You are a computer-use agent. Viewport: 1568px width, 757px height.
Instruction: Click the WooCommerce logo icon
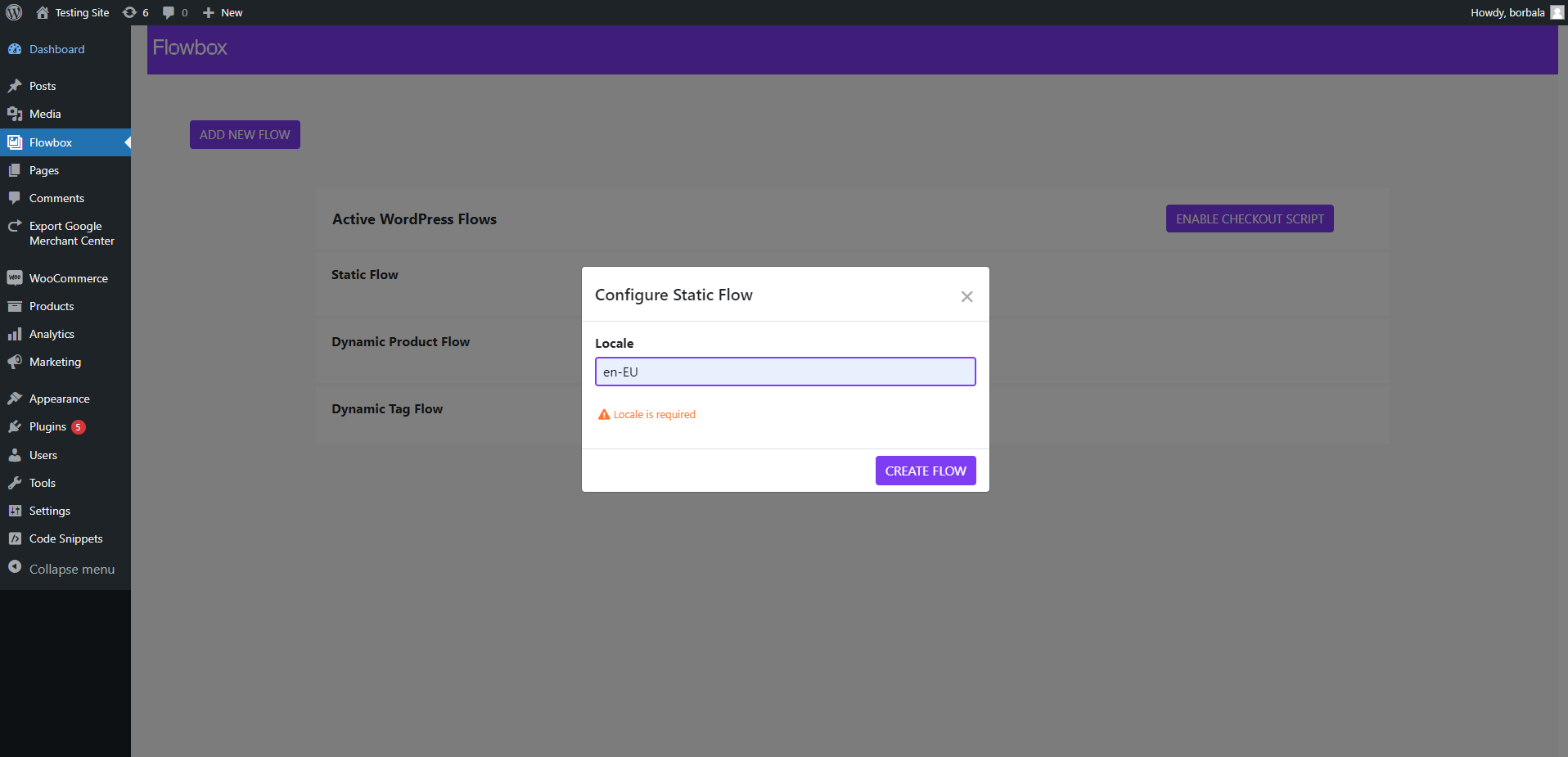15,278
